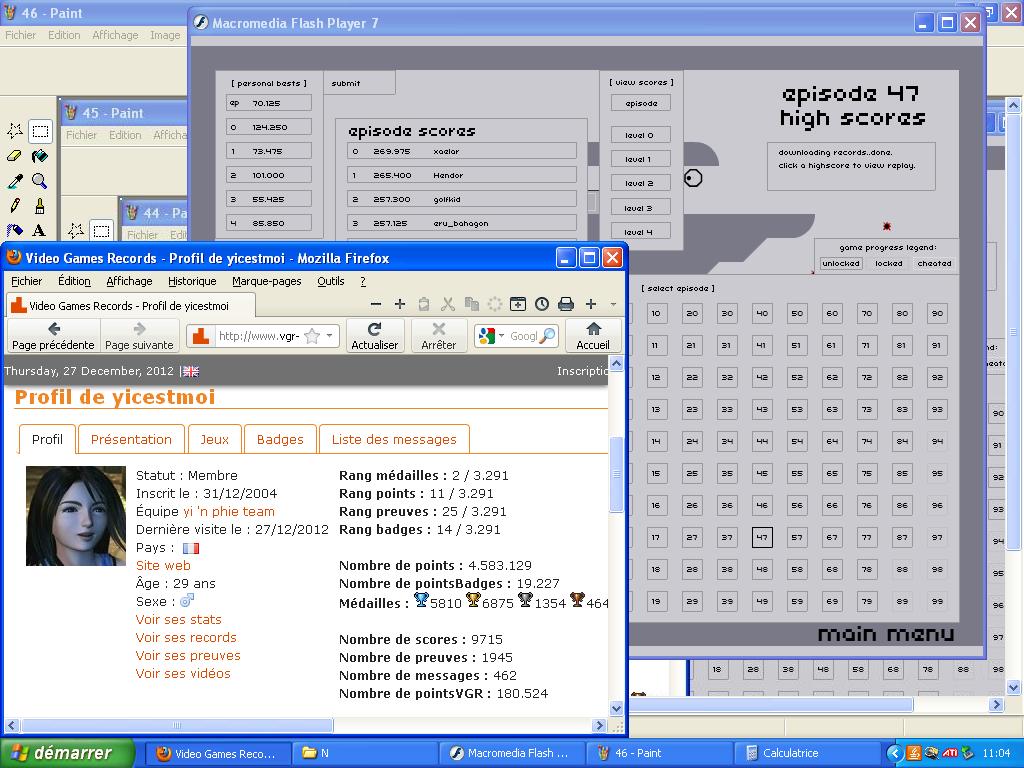
Task: Open the Historique menu in Firefox
Action: click(192, 281)
